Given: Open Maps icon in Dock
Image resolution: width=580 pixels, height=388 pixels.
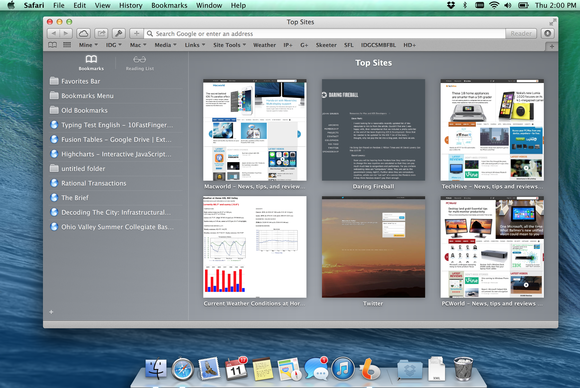Looking at the screenshot, I should (289, 369).
